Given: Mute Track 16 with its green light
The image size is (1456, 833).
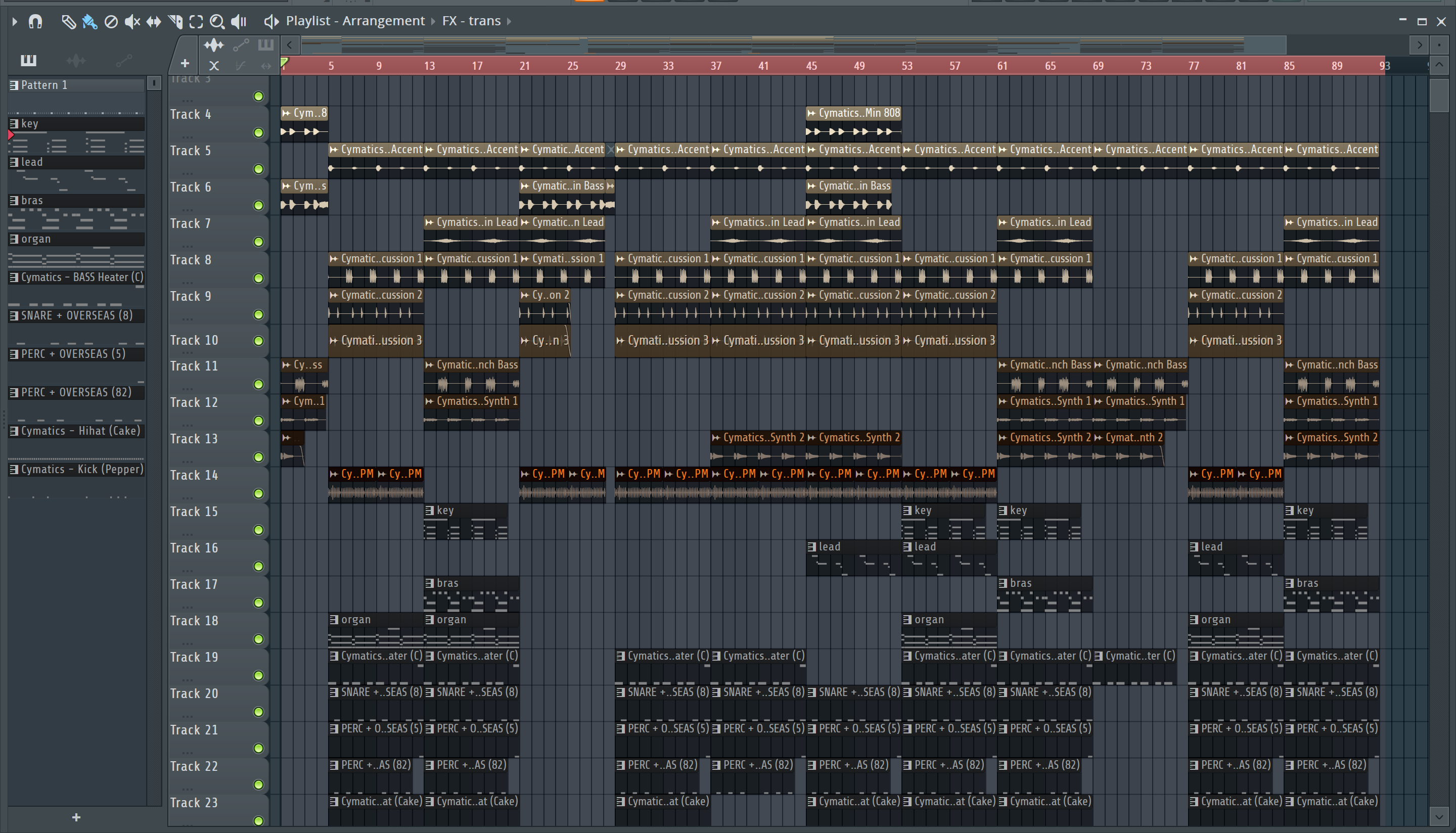Looking at the screenshot, I should (x=258, y=567).
